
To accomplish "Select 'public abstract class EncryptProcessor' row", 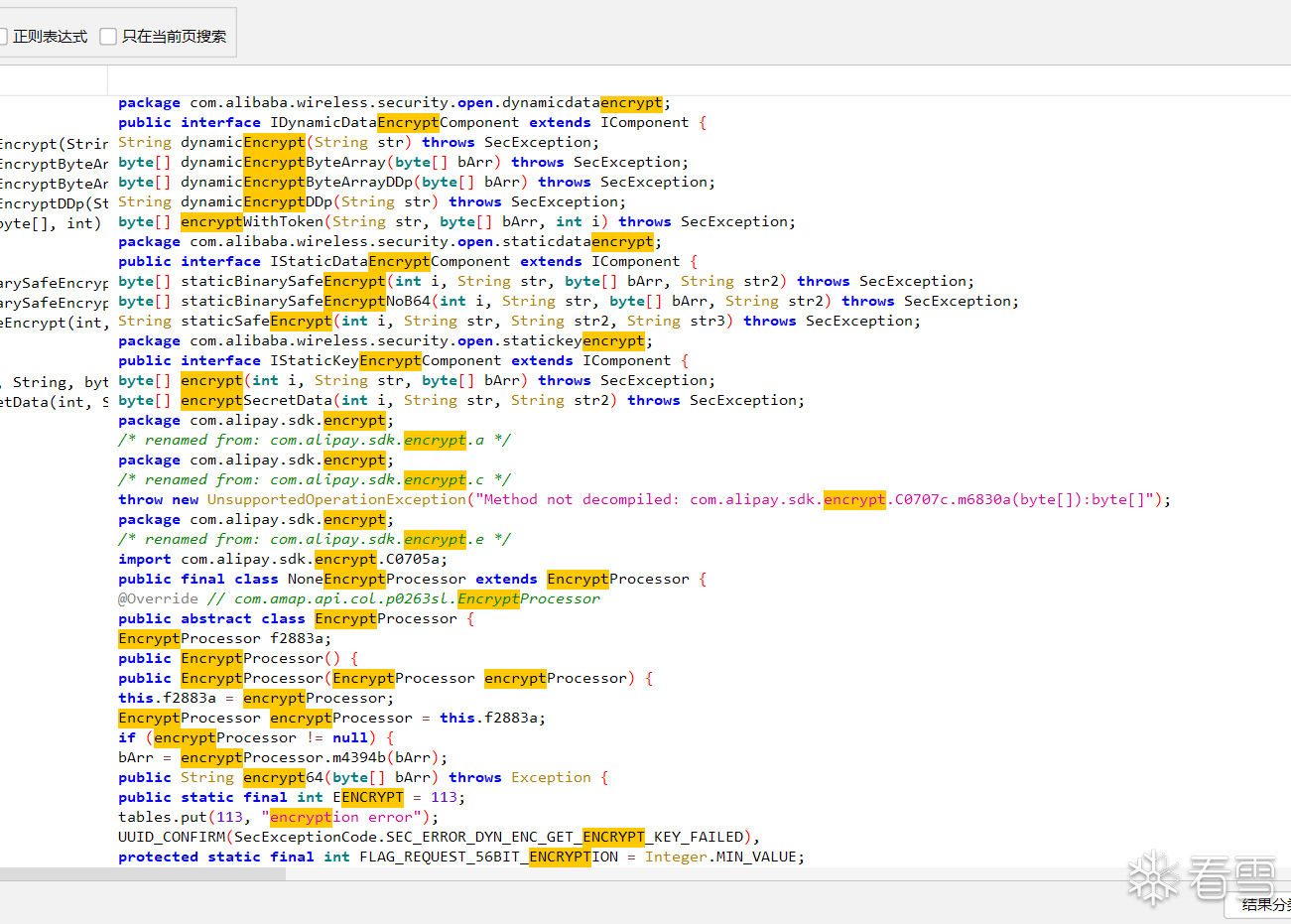I will (296, 619).
